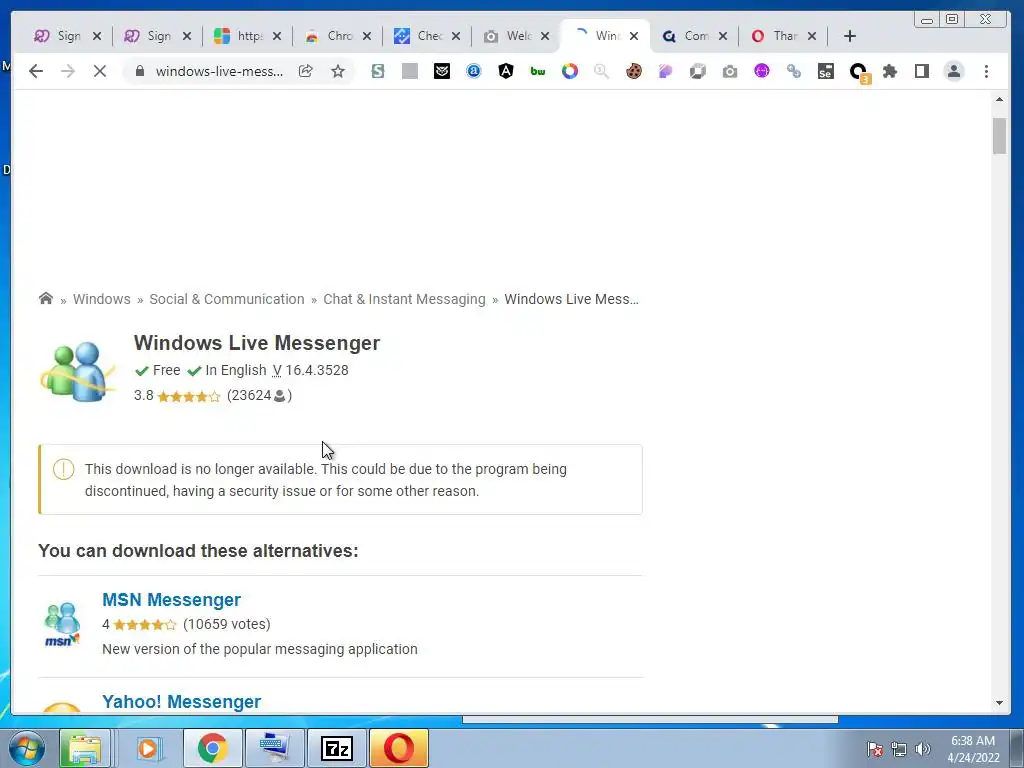Bookmark this page with the star icon
Image resolution: width=1024 pixels, height=768 pixels.
click(x=338, y=71)
